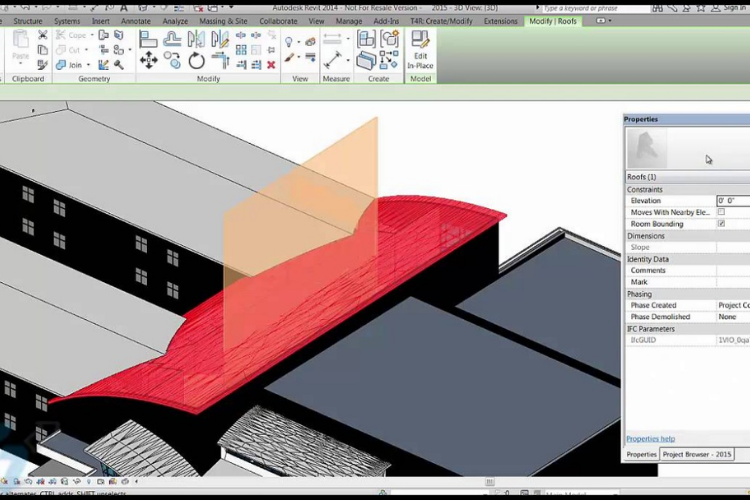750x500 pixels.
Task: Select the Array tool
Action: pyautogui.click(x=241, y=50)
